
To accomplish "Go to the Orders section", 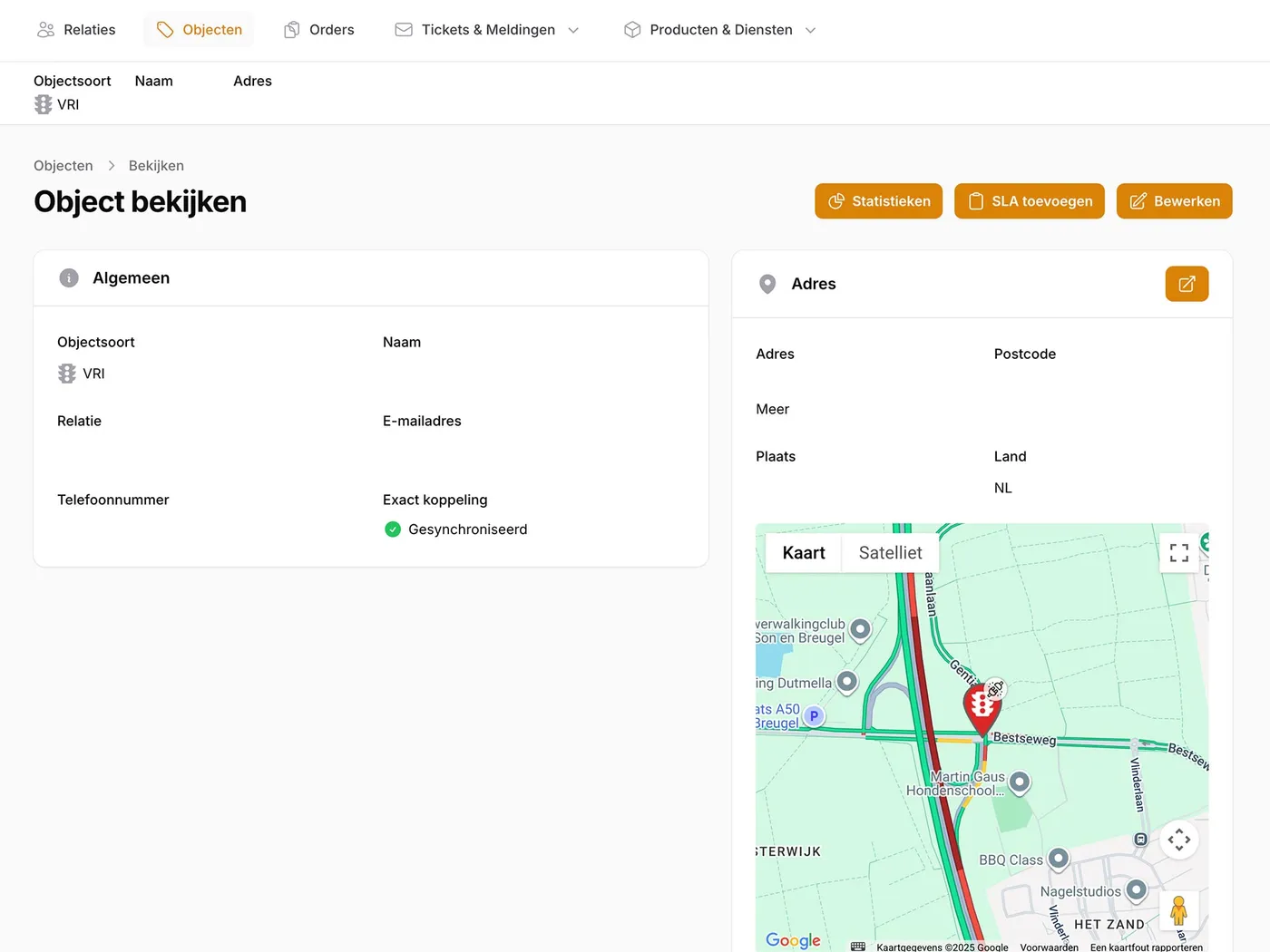I will click(318, 30).
